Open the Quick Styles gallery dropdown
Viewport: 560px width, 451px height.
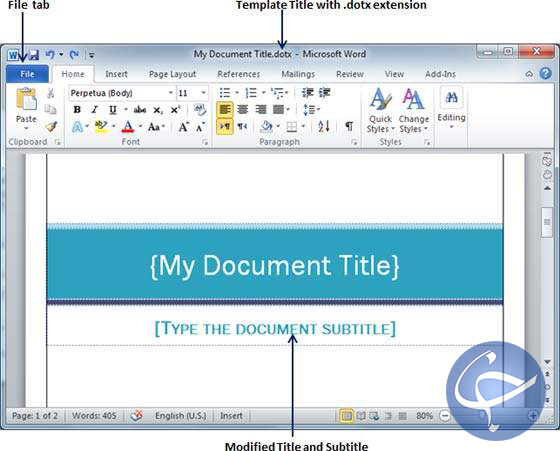pos(381,111)
